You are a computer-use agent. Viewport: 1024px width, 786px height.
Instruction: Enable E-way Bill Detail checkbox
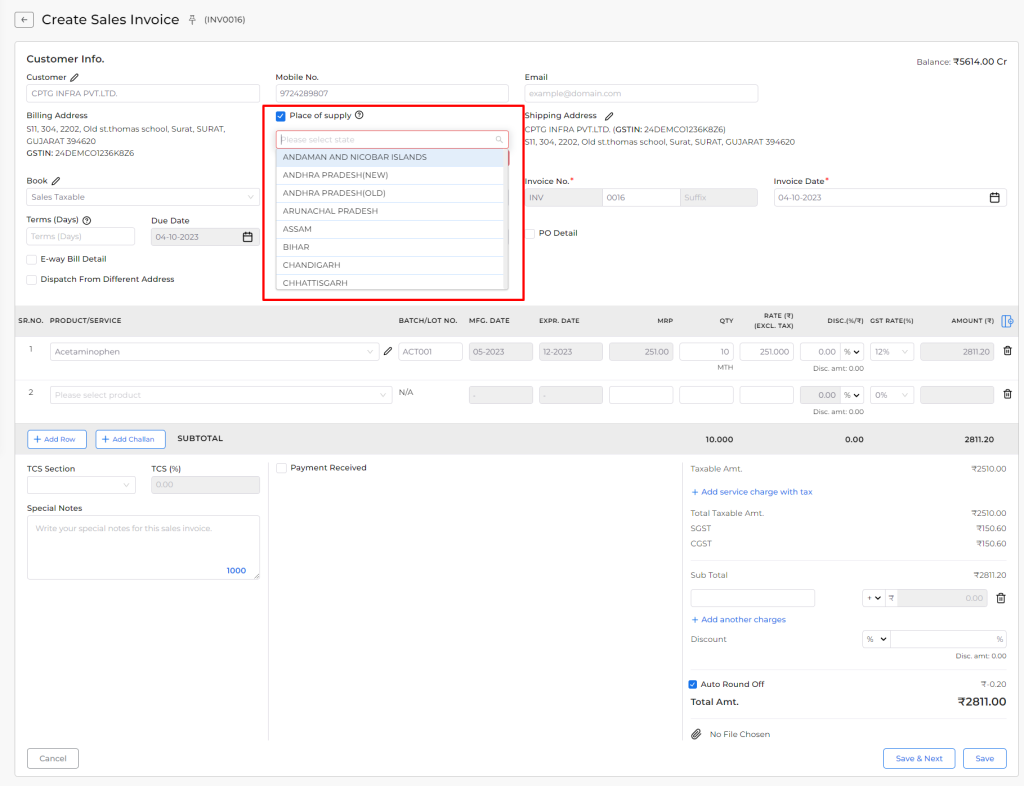point(31,259)
